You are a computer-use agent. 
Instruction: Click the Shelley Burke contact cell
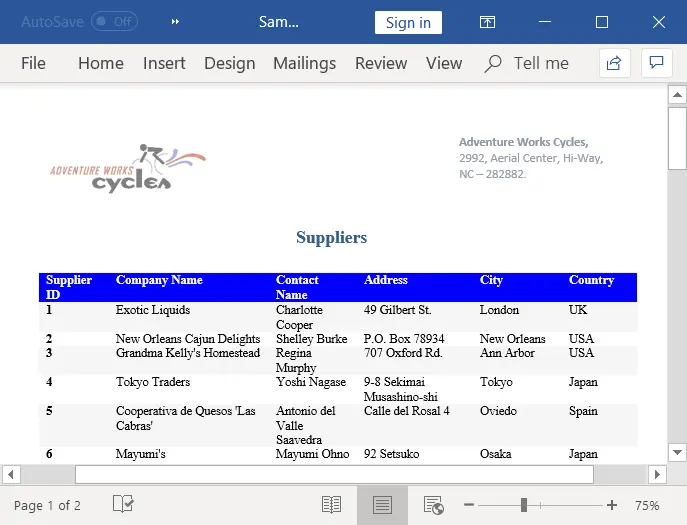(312, 339)
